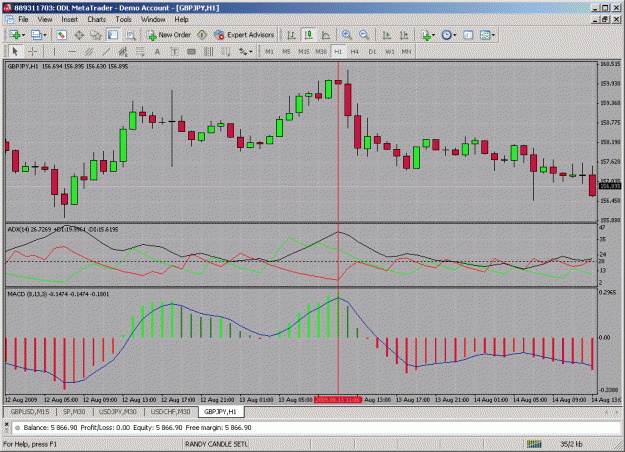Switch to the GBPUSD,M15 chart tab
The image size is (625, 452).
click(x=30, y=412)
